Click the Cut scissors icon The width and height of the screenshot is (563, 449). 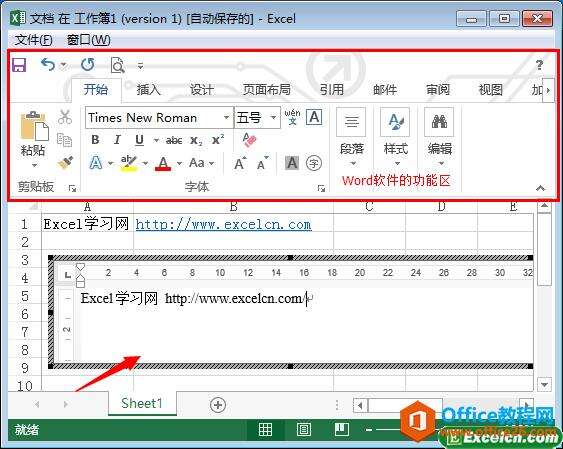pyautogui.click(x=65, y=117)
